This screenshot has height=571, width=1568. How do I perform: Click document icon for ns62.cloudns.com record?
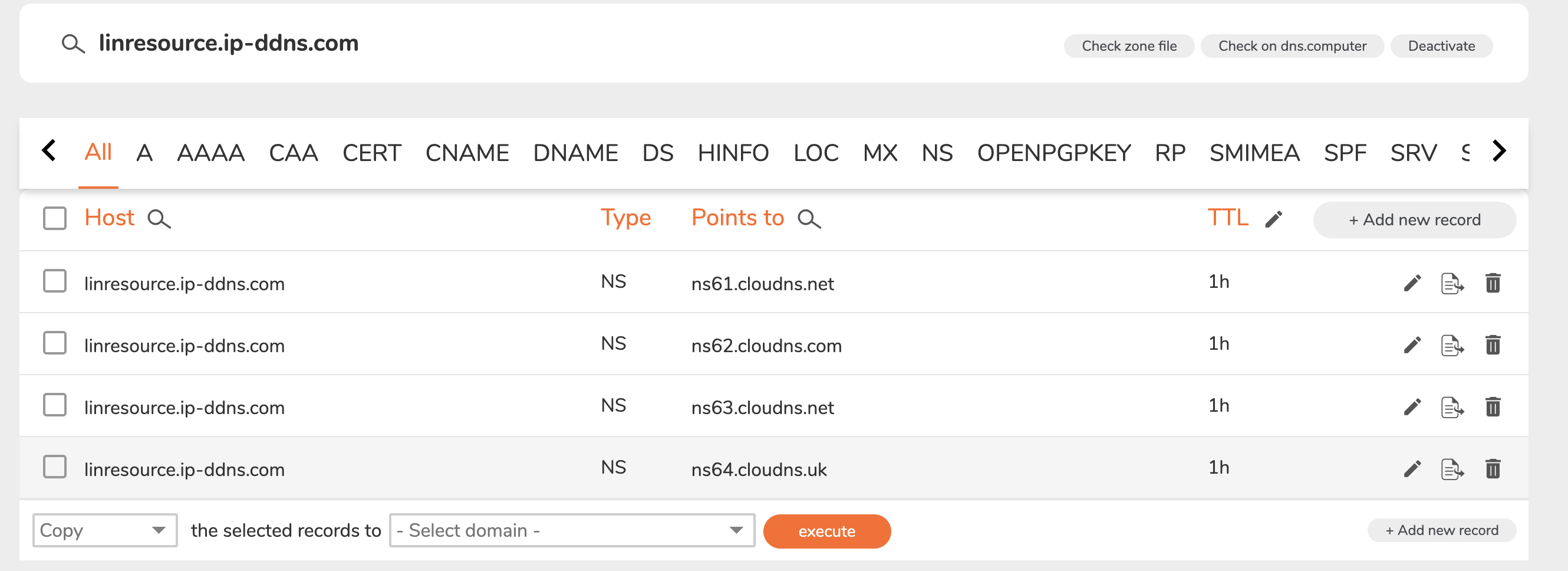click(1452, 346)
